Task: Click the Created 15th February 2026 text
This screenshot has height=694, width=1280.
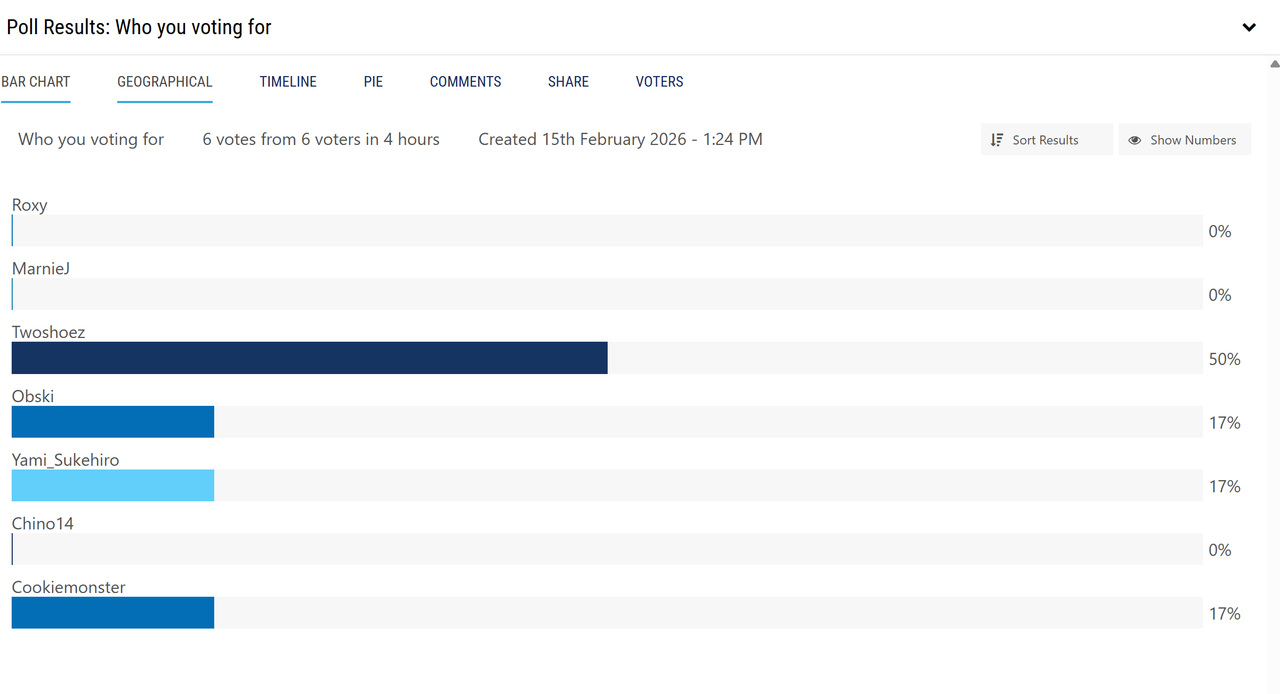Action: pyautogui.click(x=620, y=139)
